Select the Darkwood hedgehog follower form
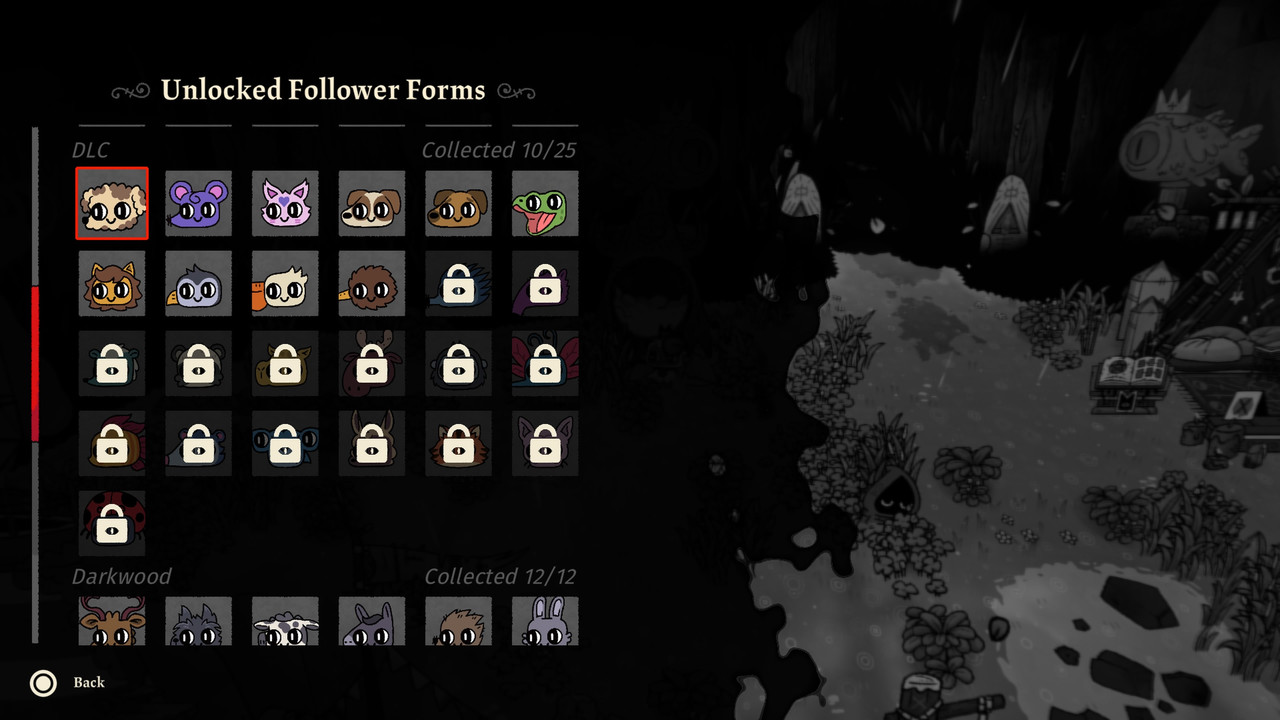Viewport: 1280px width, 720px height. 458,621
